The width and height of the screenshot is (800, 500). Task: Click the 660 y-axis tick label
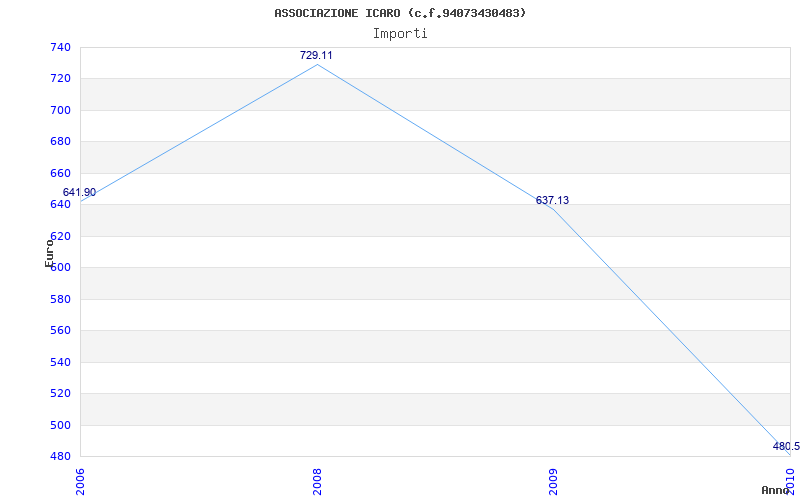[61, 173]
